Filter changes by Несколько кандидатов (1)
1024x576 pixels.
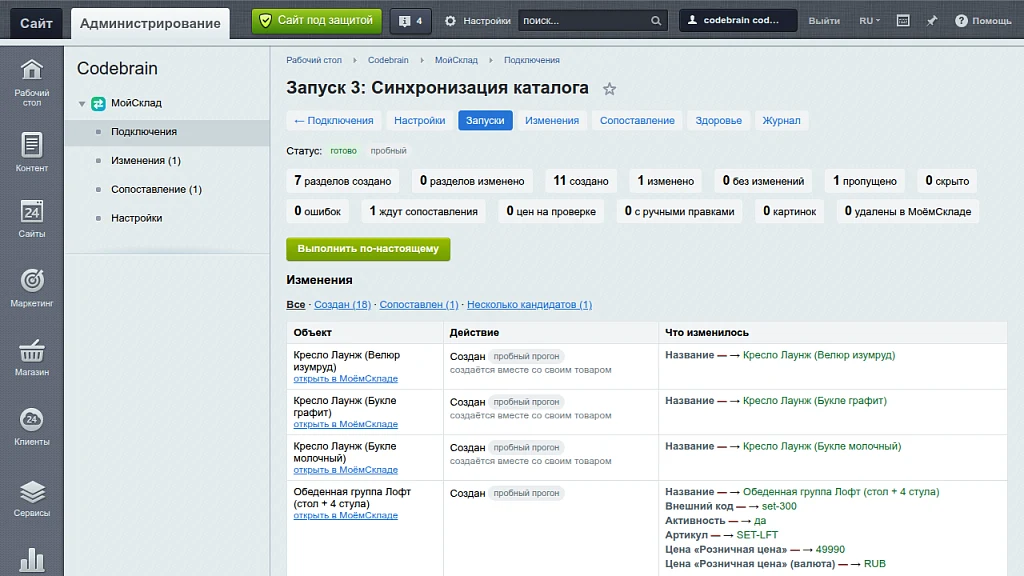click(x=530, y=304)
